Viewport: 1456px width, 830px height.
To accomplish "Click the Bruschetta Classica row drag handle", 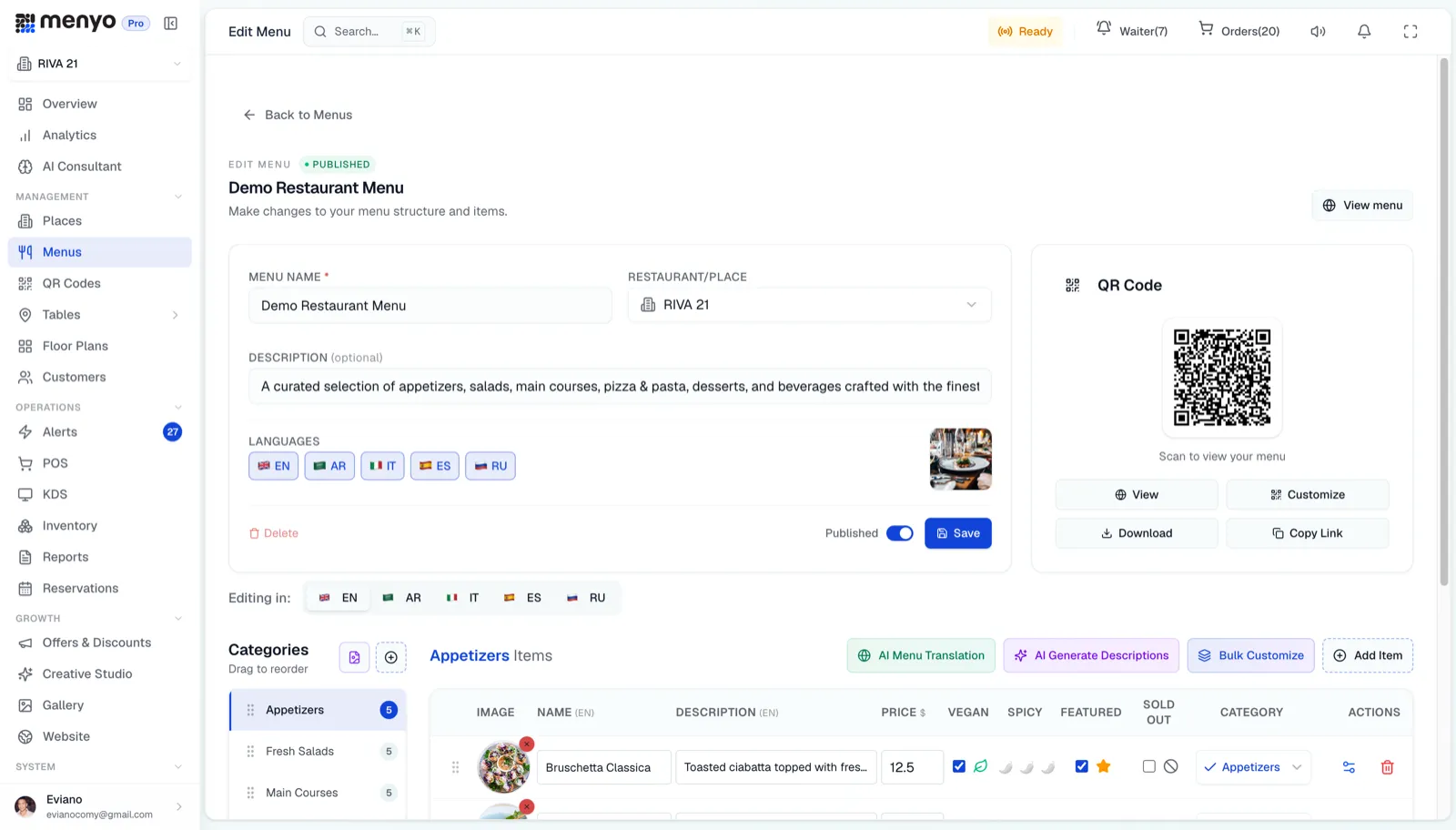I will [455, 767].
